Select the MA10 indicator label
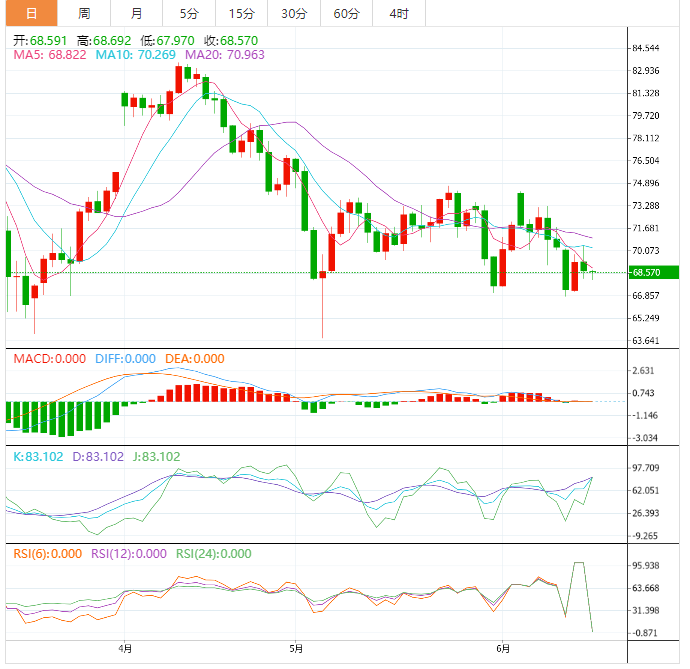The image size is (690, 669). click(138, 54)
